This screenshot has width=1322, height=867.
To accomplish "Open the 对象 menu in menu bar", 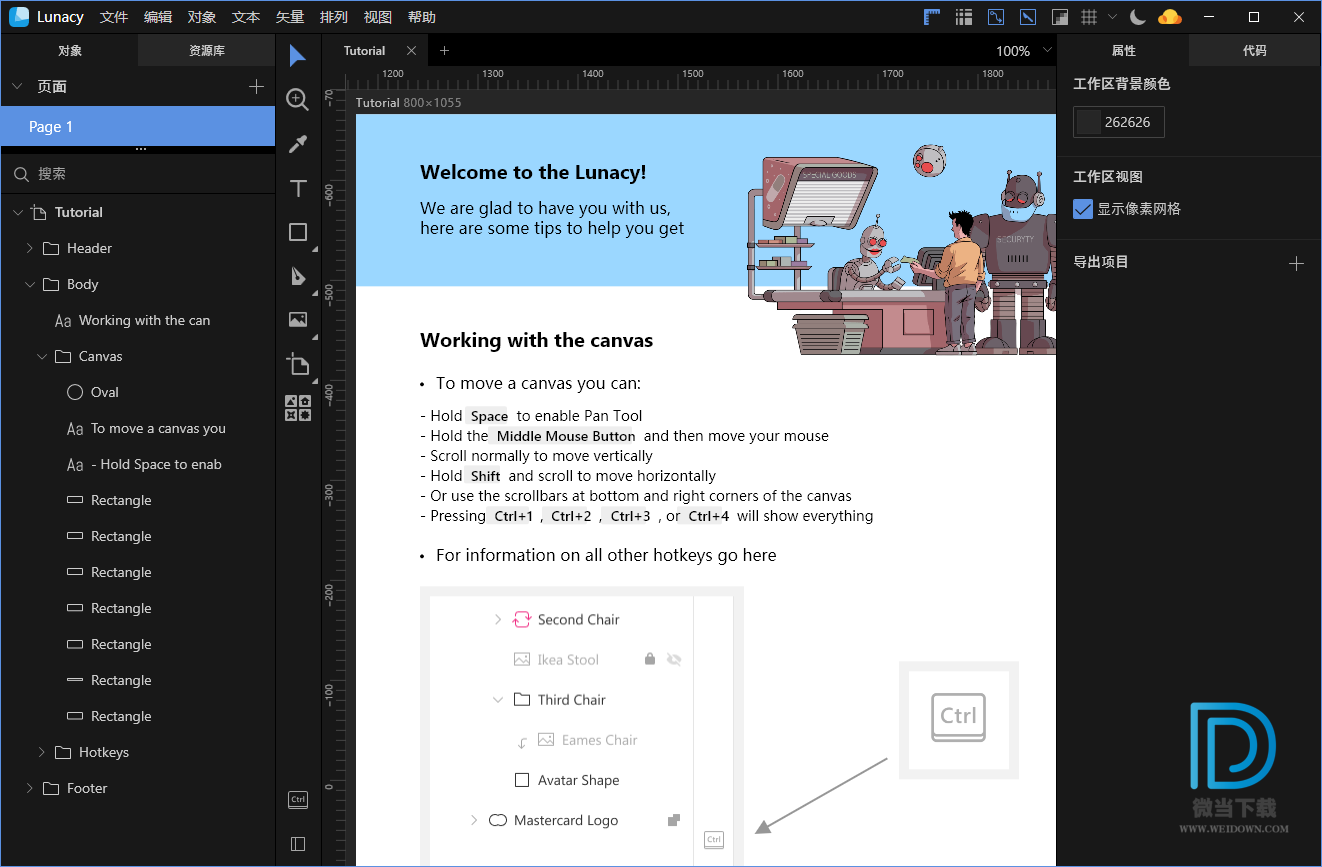I will [202, 17].
